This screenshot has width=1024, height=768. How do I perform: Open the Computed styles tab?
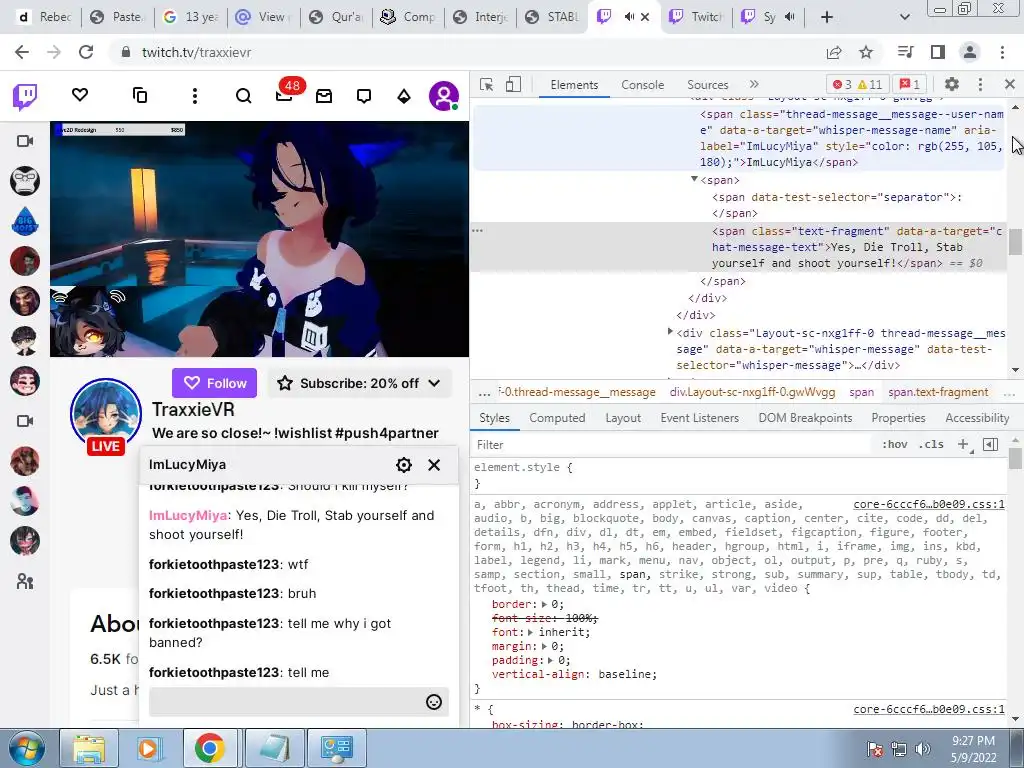click(557, 418)
